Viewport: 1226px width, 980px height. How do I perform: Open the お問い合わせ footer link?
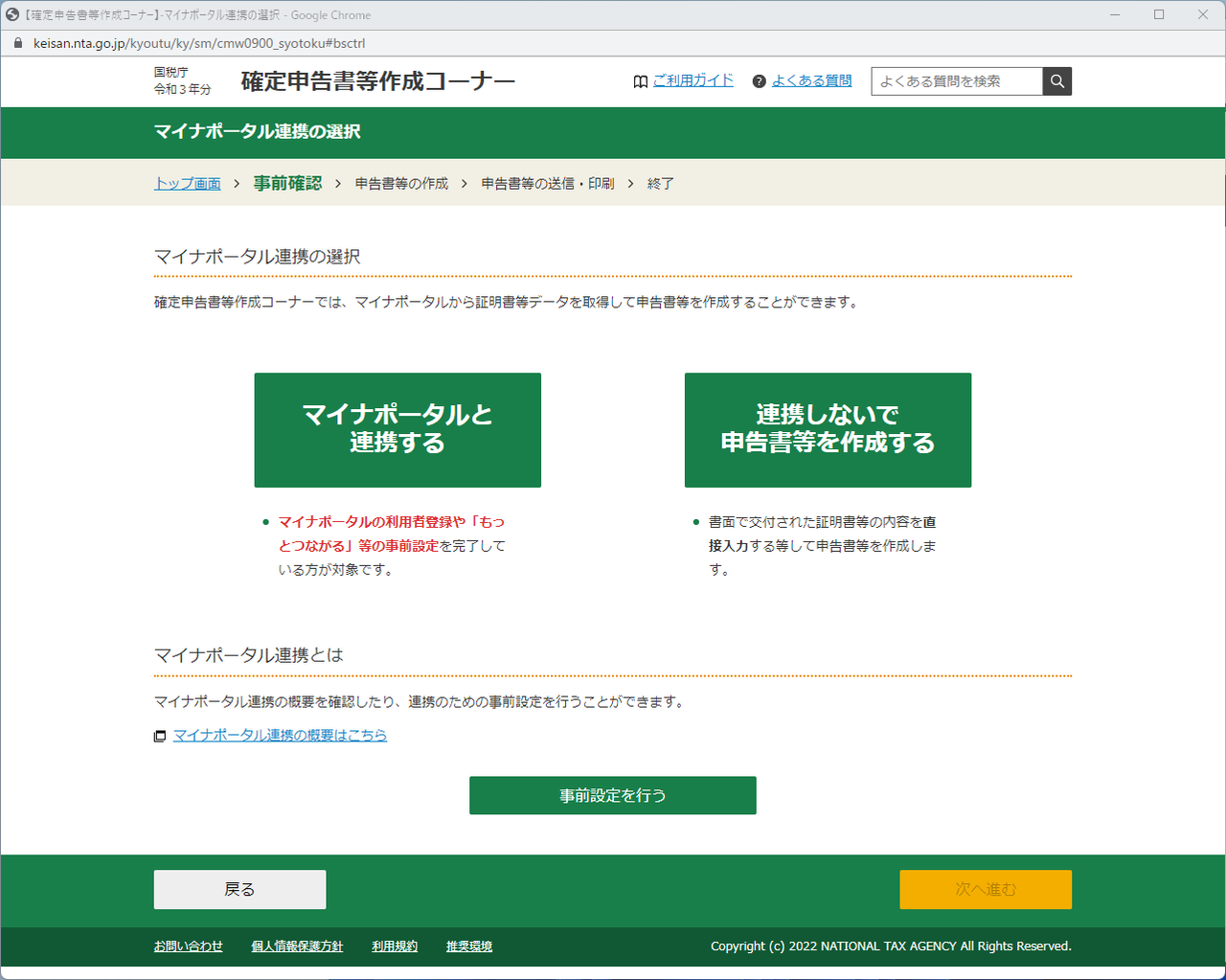(189, 946)
